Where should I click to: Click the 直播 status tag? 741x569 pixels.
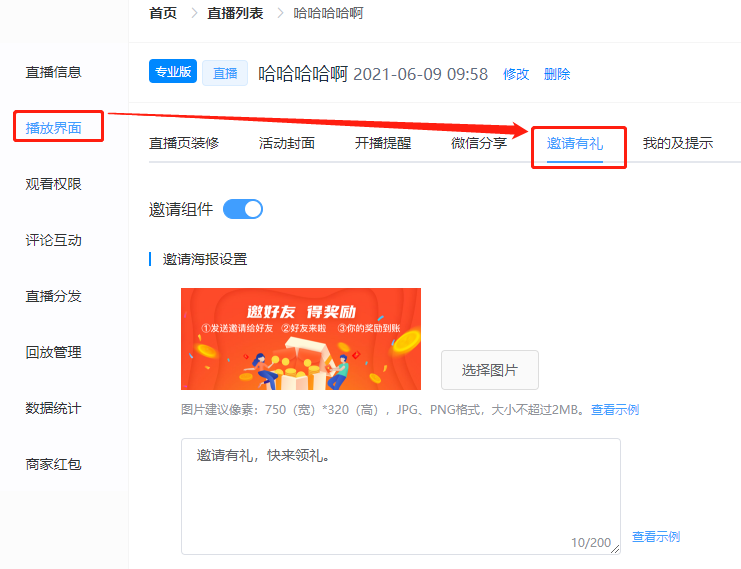(x=225, y=73)
